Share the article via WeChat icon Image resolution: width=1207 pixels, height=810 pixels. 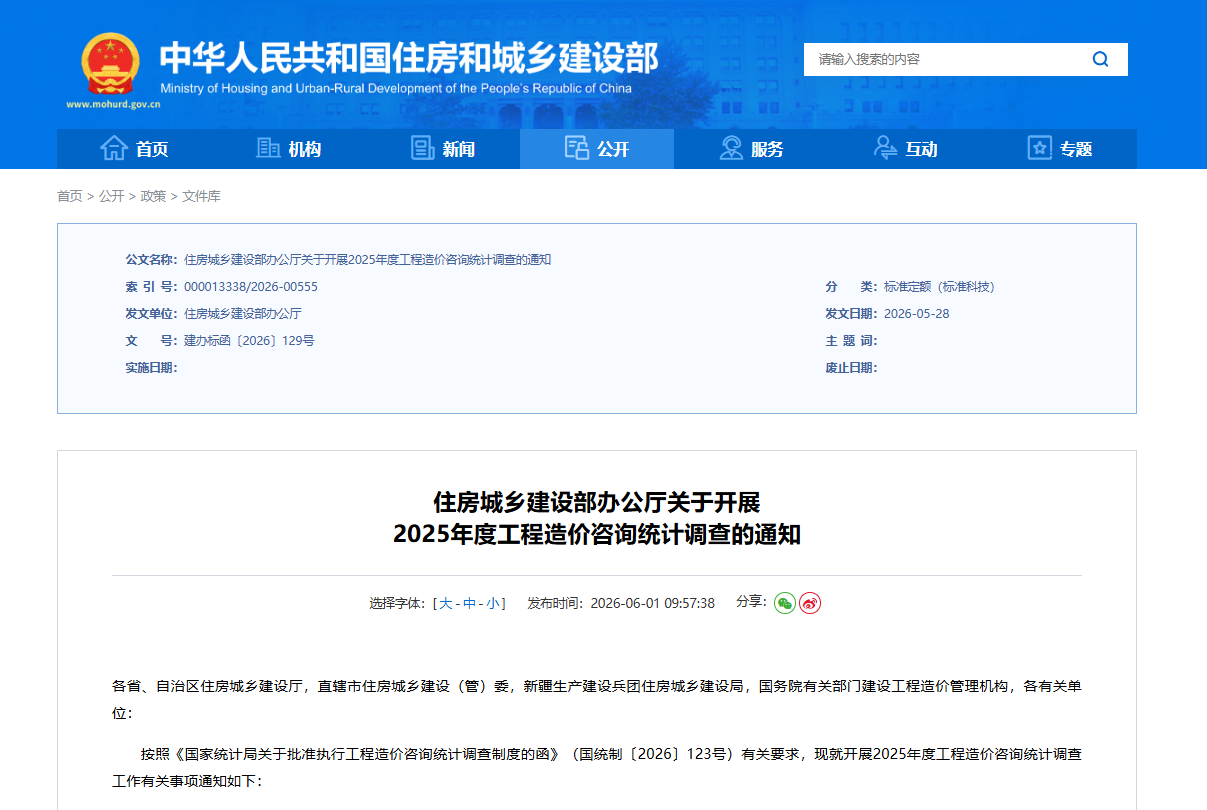785,603
